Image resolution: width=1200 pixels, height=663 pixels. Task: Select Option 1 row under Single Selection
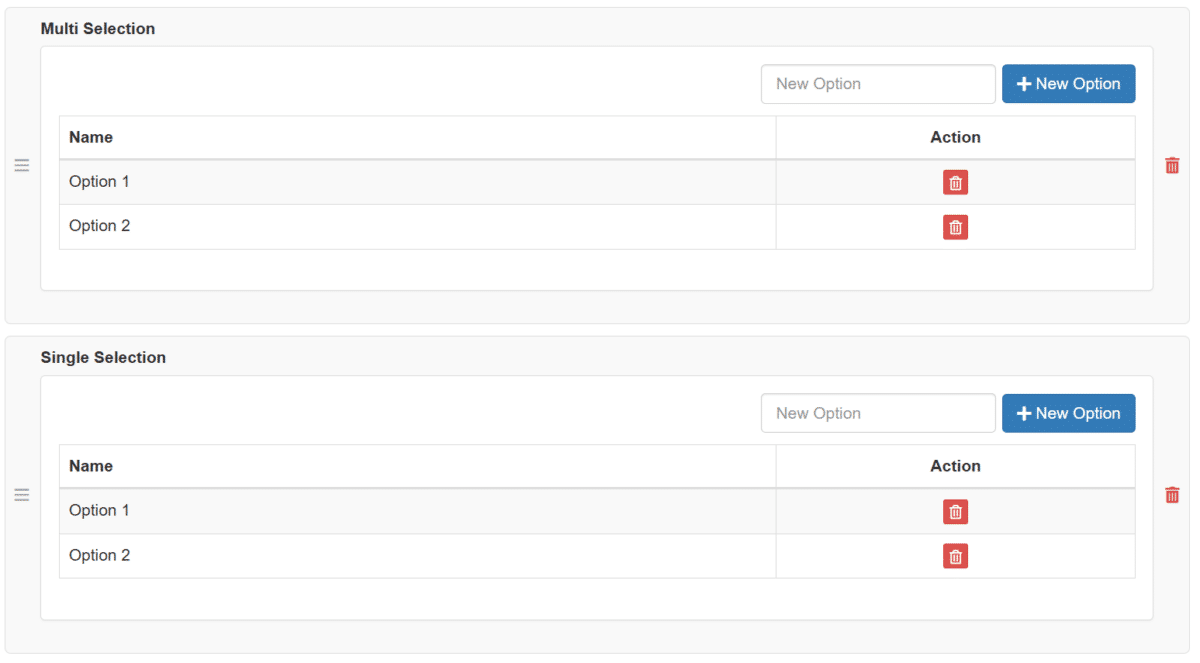597,511
